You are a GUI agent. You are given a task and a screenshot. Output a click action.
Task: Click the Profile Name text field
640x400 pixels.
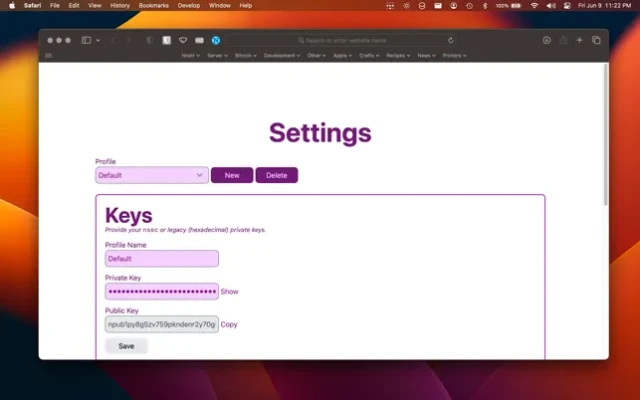(x=161, y=259)
